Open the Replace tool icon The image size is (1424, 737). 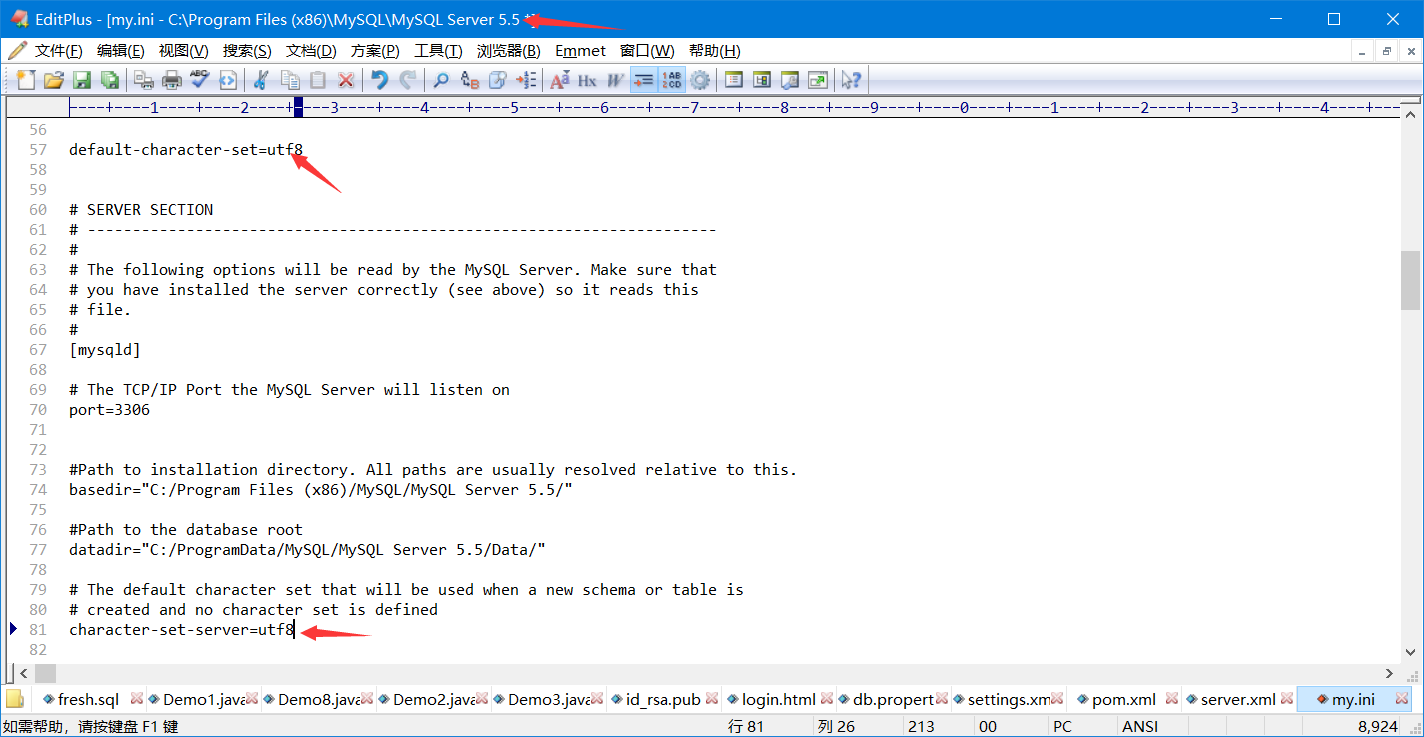[x=469, y=80]
